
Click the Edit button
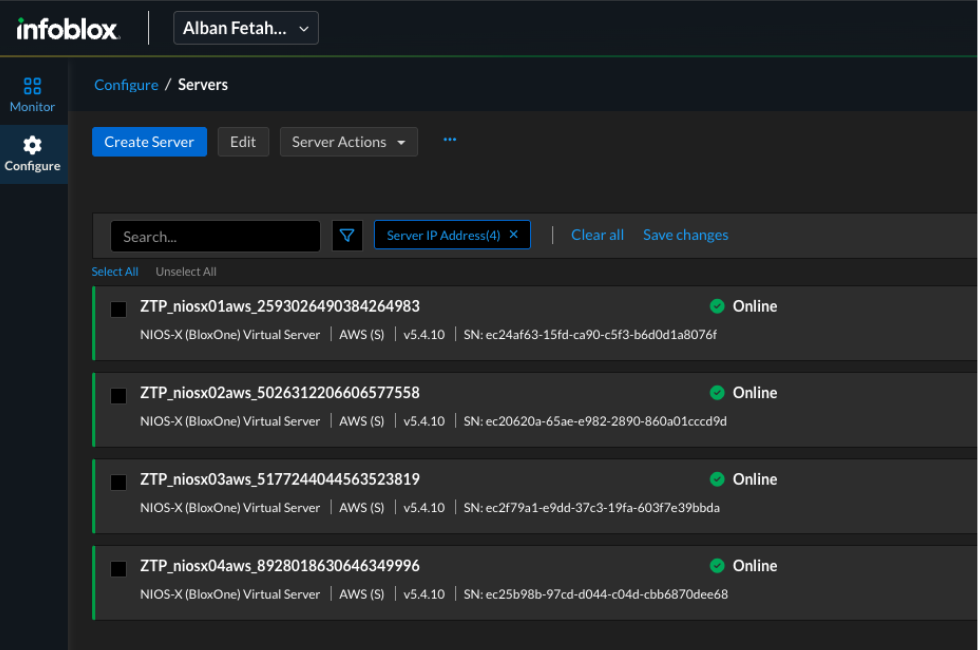coord(243,141)
